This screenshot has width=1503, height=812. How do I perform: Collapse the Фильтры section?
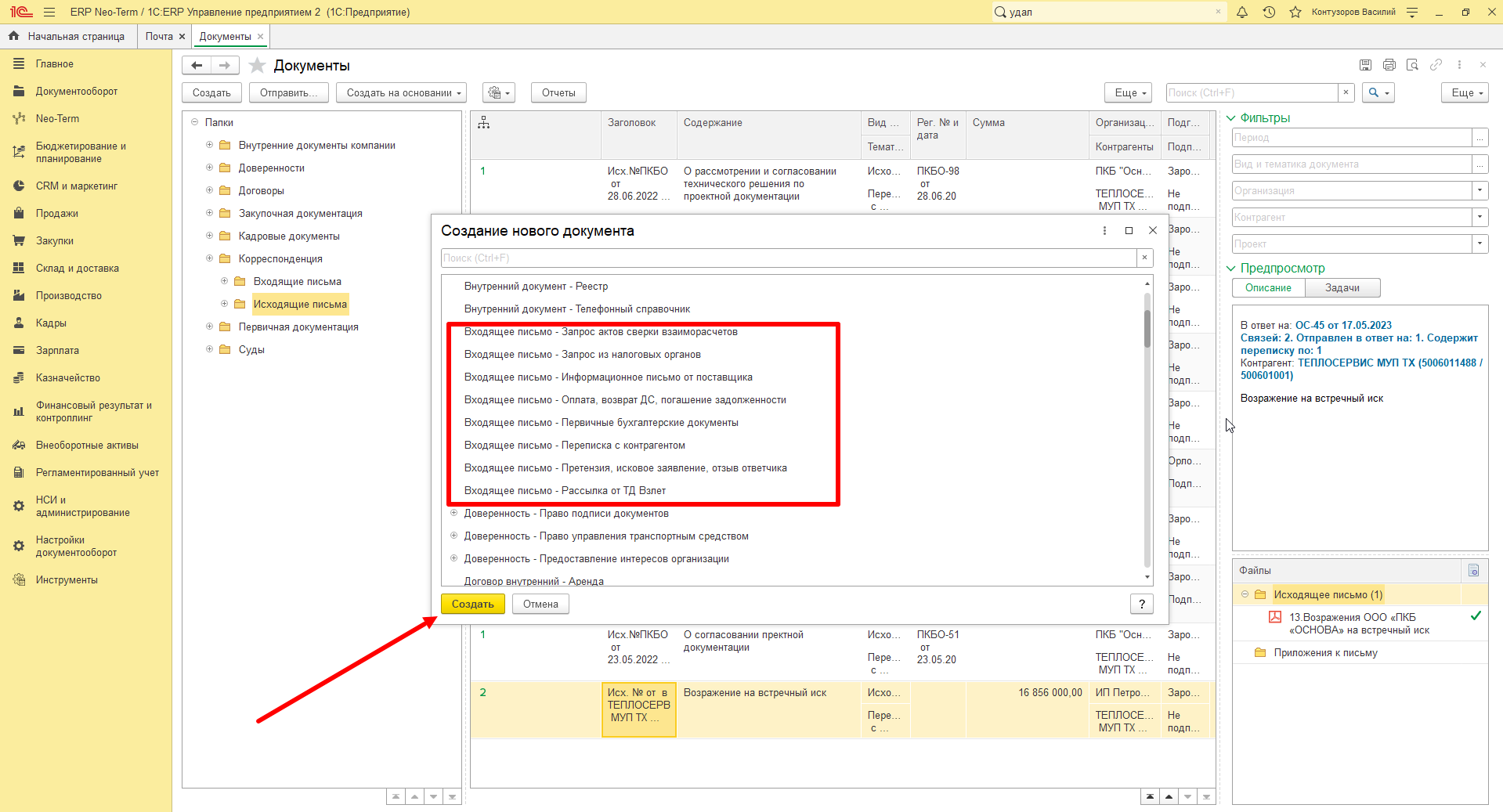click(1230, 118)
